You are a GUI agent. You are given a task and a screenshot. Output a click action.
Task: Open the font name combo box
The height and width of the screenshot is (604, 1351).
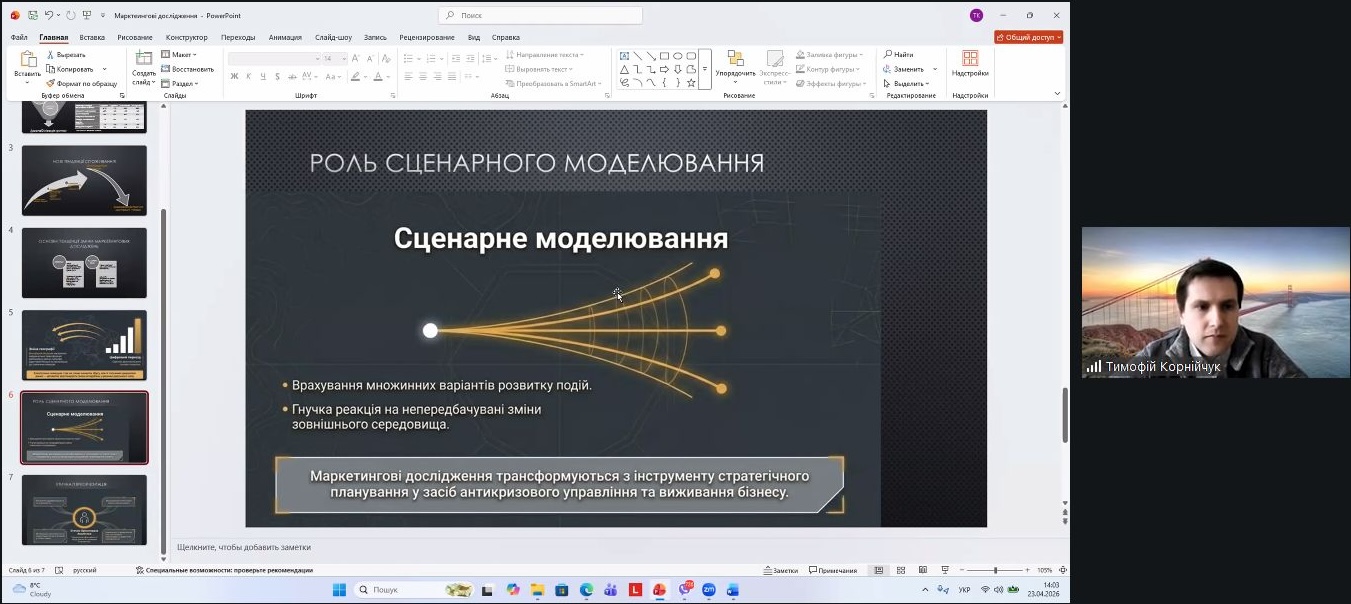tap(274, 59)
